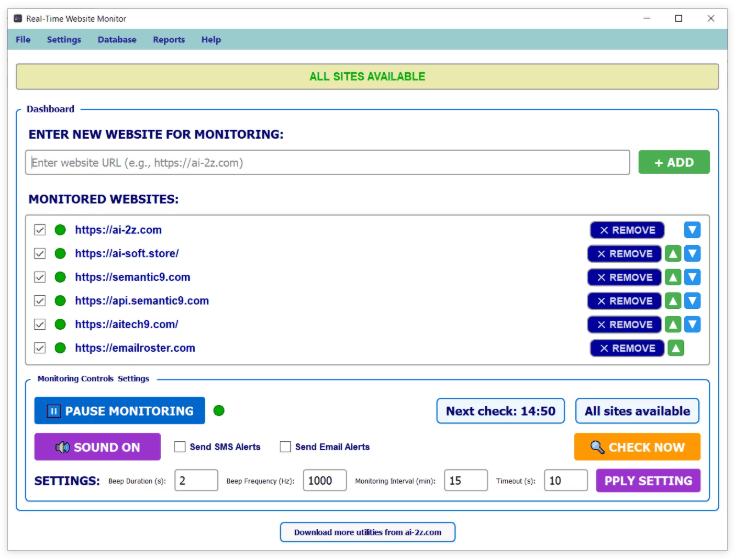Click the + ADD button
This screenshot has height=560, width=736.
(x=674, y=162)
